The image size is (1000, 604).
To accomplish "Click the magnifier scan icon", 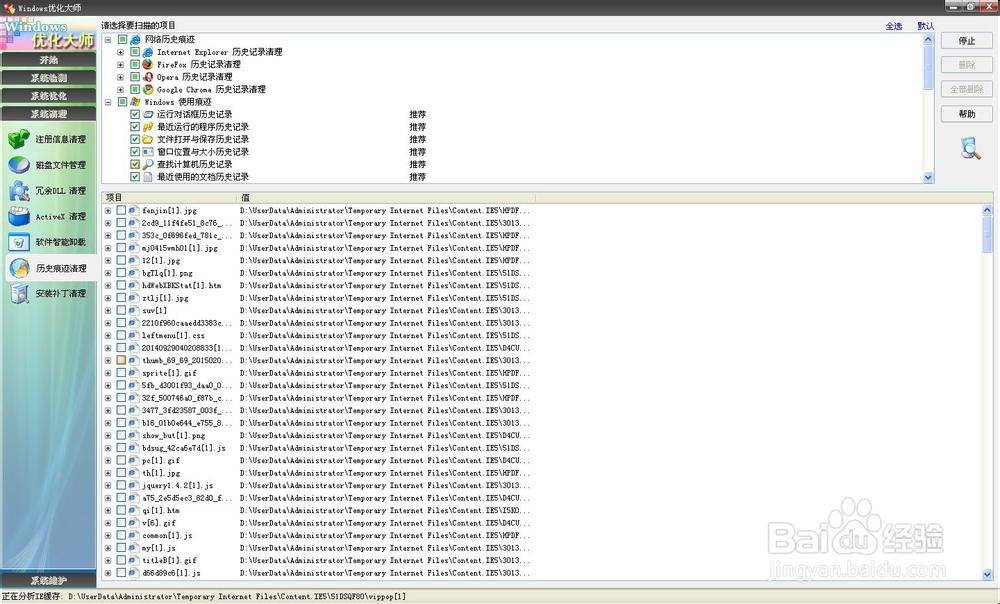I will pos(970,148).
